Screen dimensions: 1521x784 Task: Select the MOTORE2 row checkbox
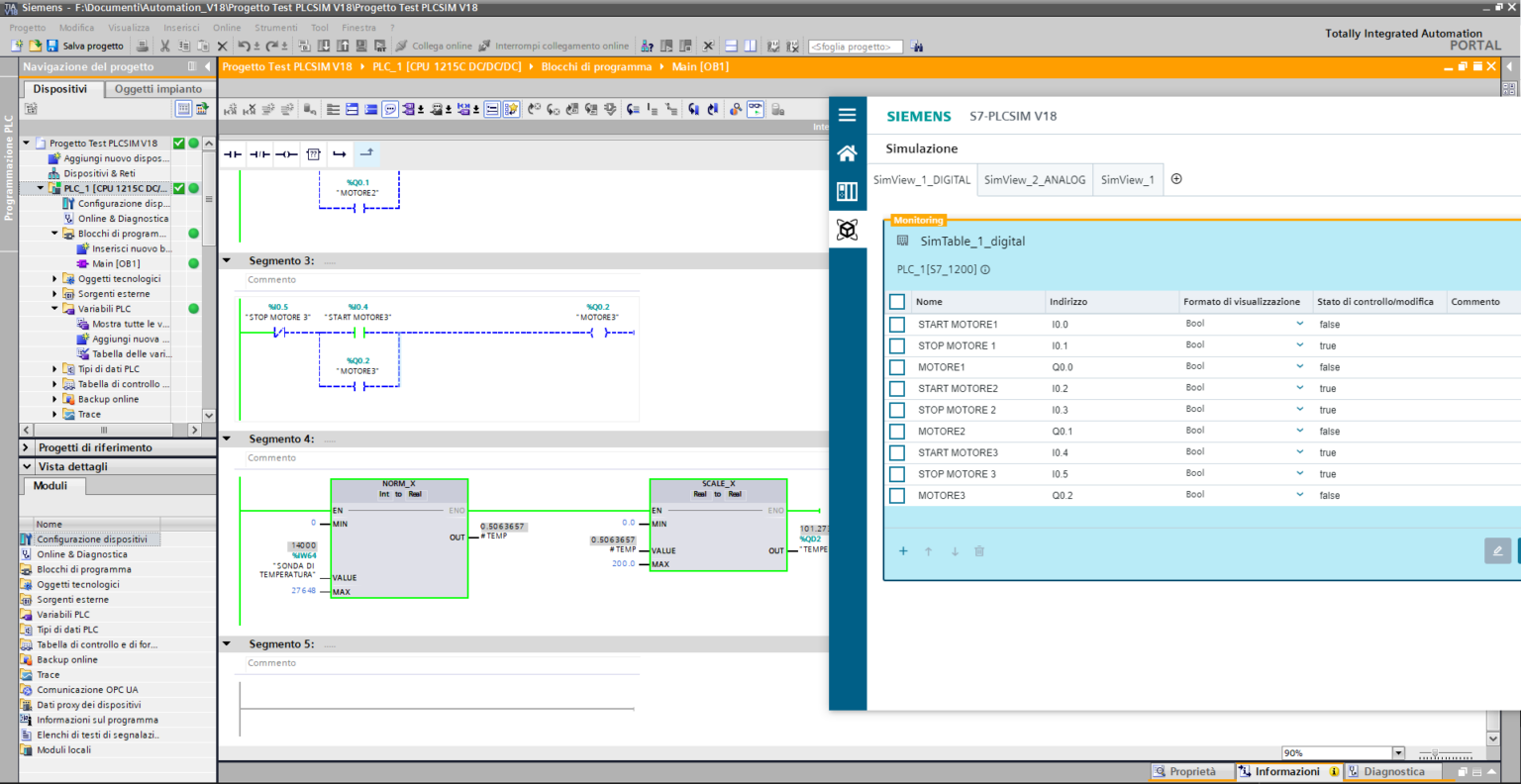click(x=897, y=432)
